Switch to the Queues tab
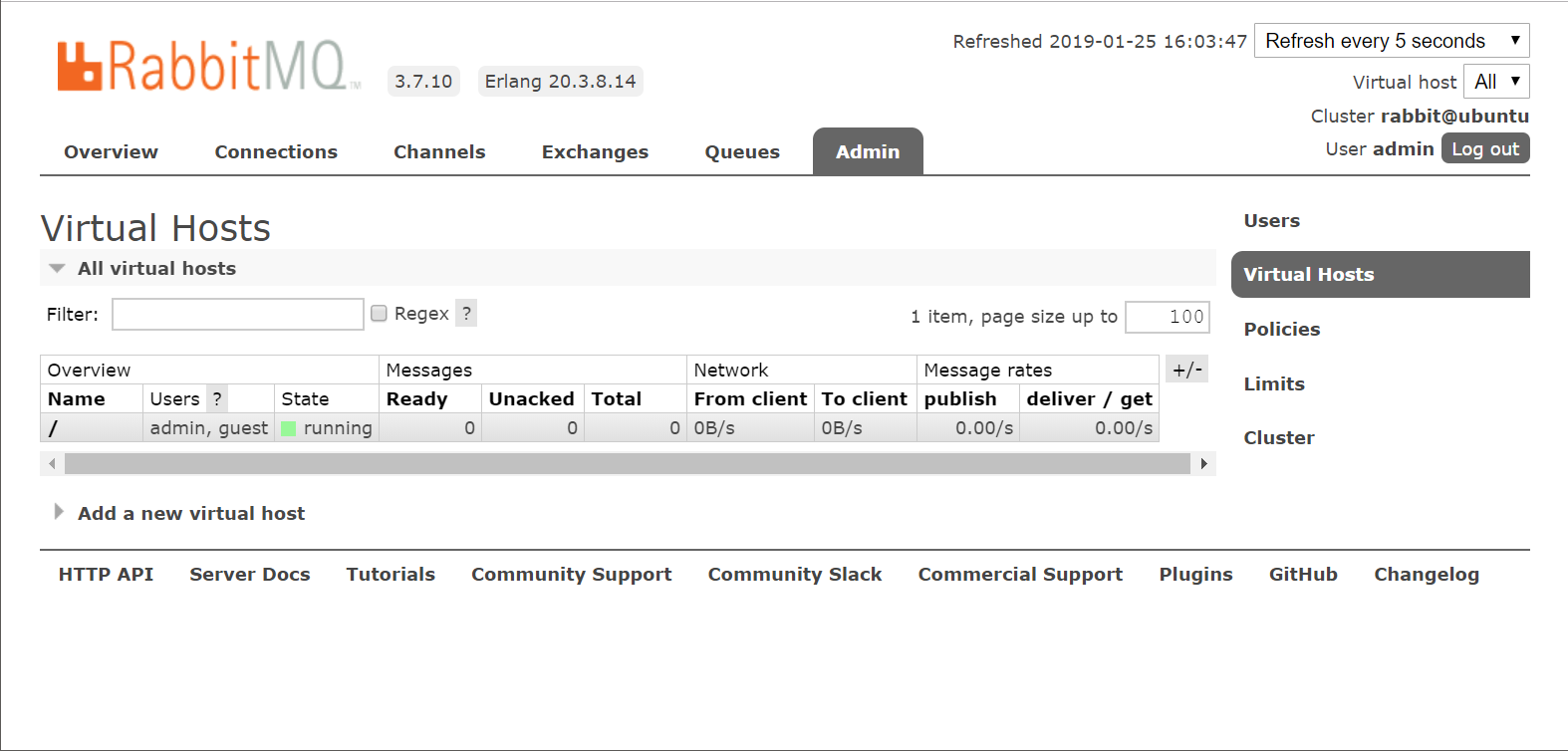Image resolution: width=1568 pixels, height=751 pixels. click(742, 152)
